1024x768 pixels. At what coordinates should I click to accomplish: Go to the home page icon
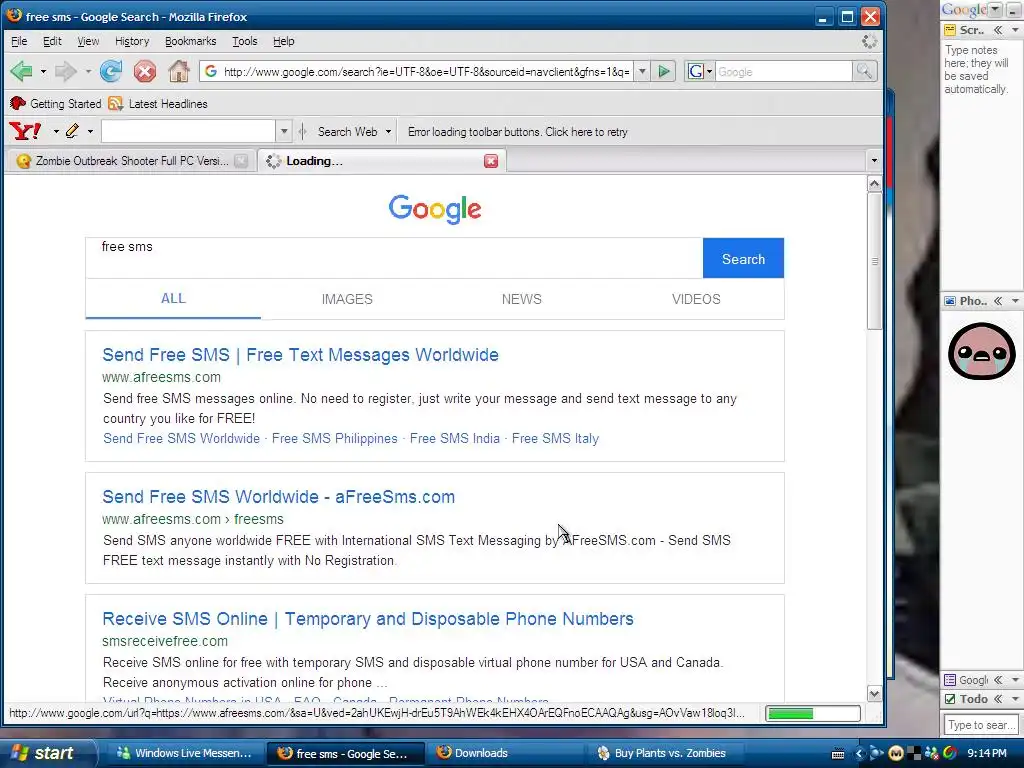click(x=178, y=71)
